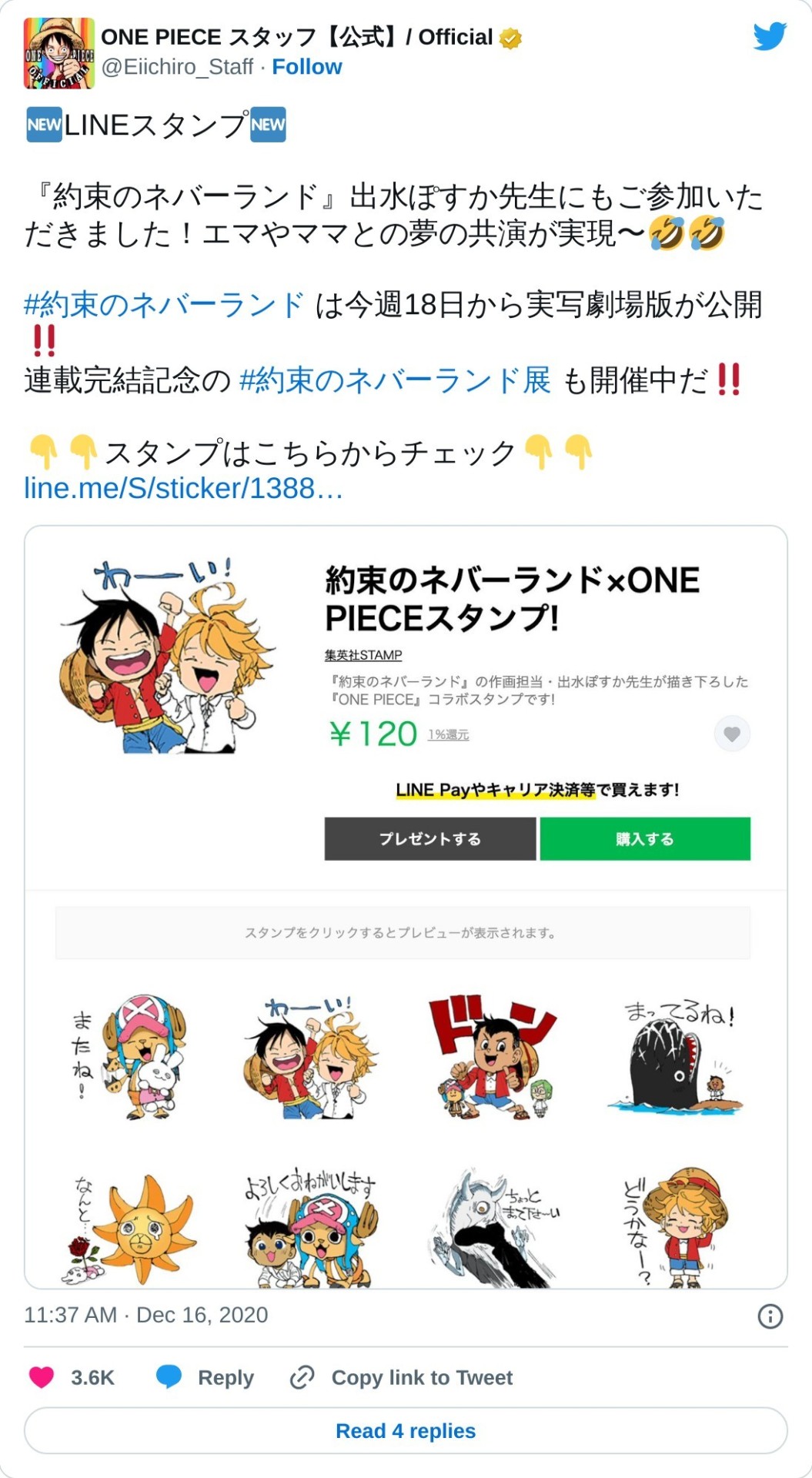This screenshot has height=1478, width=812.
Task: Click the プレゼントする gift button
Action: point(430,838)
